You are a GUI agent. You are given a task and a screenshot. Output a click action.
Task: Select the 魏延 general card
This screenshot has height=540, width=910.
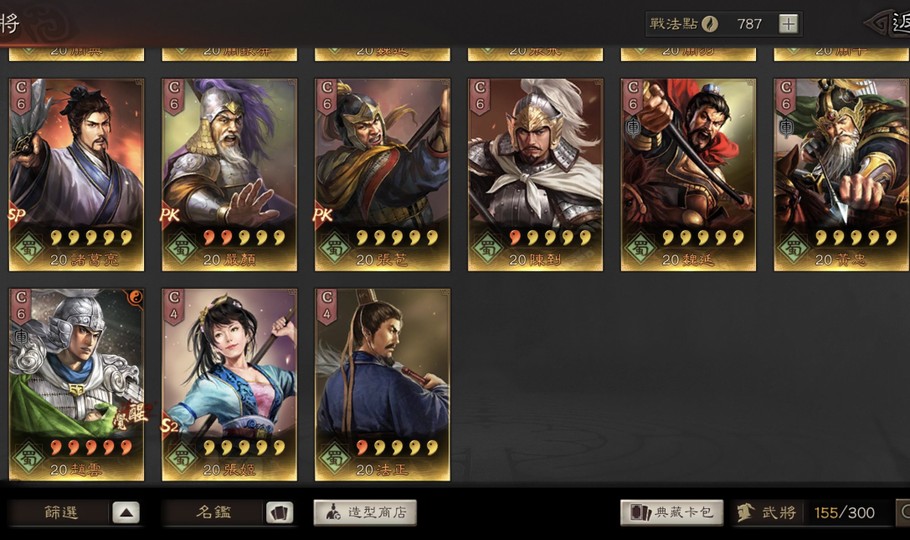688,175
